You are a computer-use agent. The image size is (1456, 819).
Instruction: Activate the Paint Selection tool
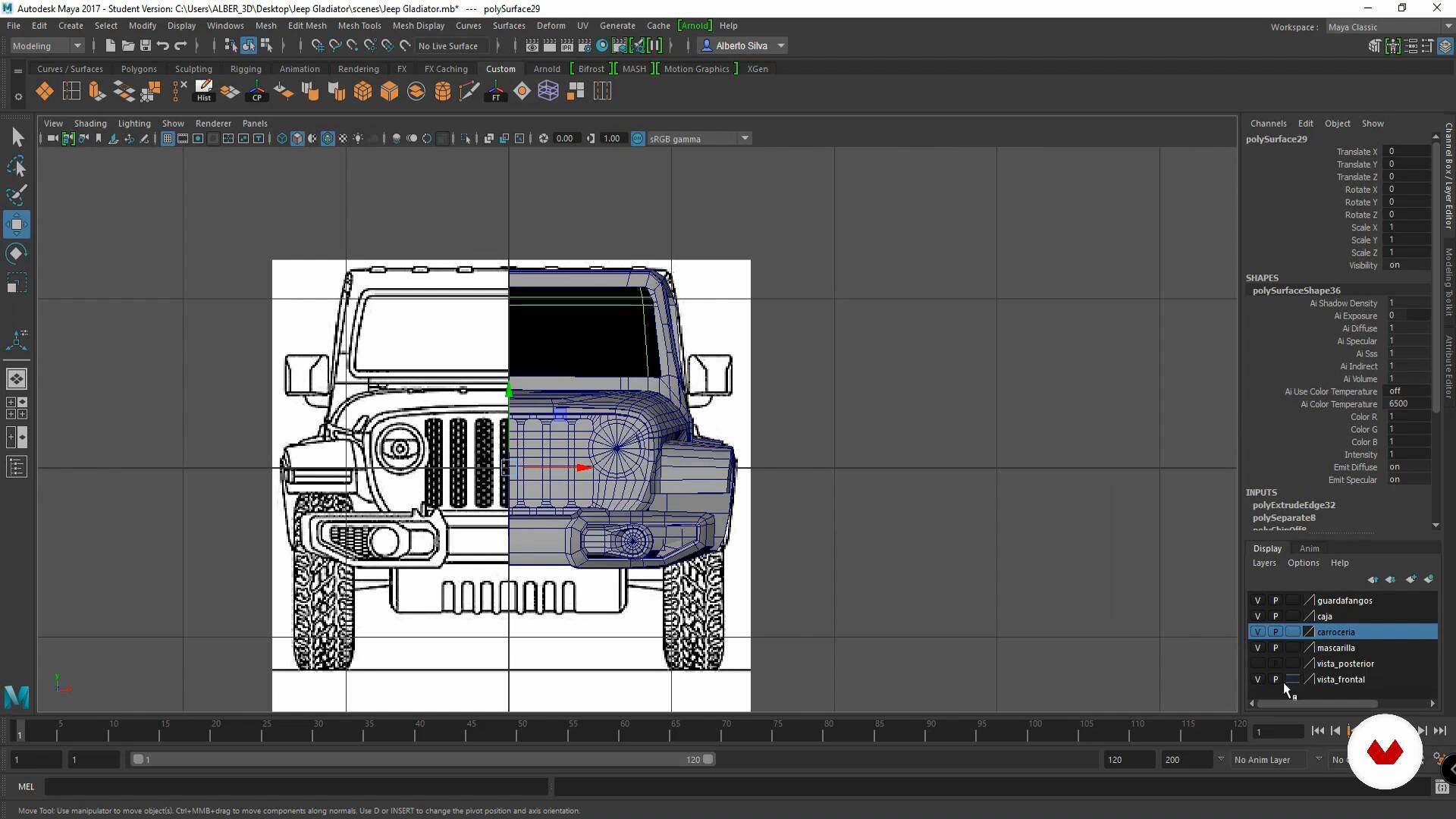coord(17,195)
